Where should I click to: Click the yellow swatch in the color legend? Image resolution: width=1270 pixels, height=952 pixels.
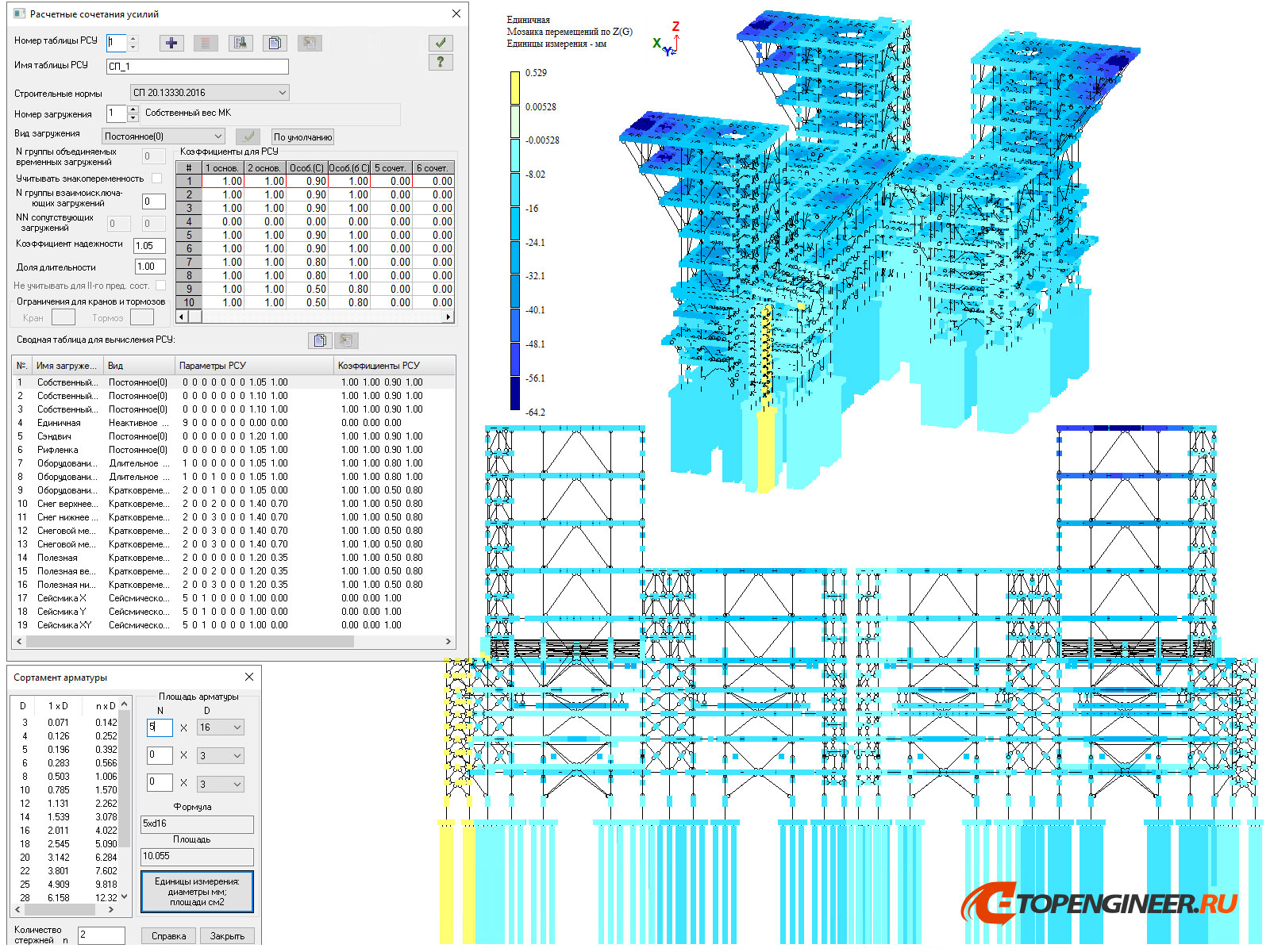pos(514,88)
